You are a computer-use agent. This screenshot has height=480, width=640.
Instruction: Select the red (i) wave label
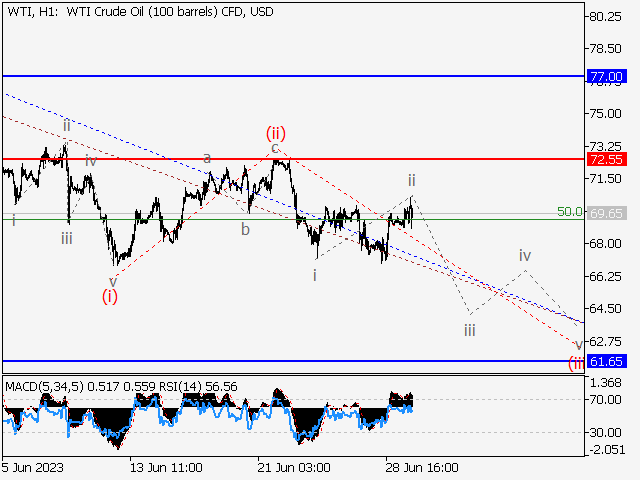pyautogui.click(x=110, y=297)
